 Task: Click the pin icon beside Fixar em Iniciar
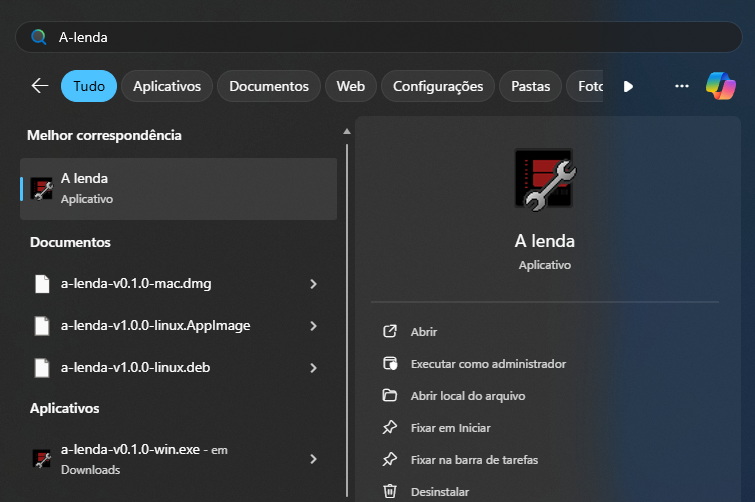click(390, 427)
